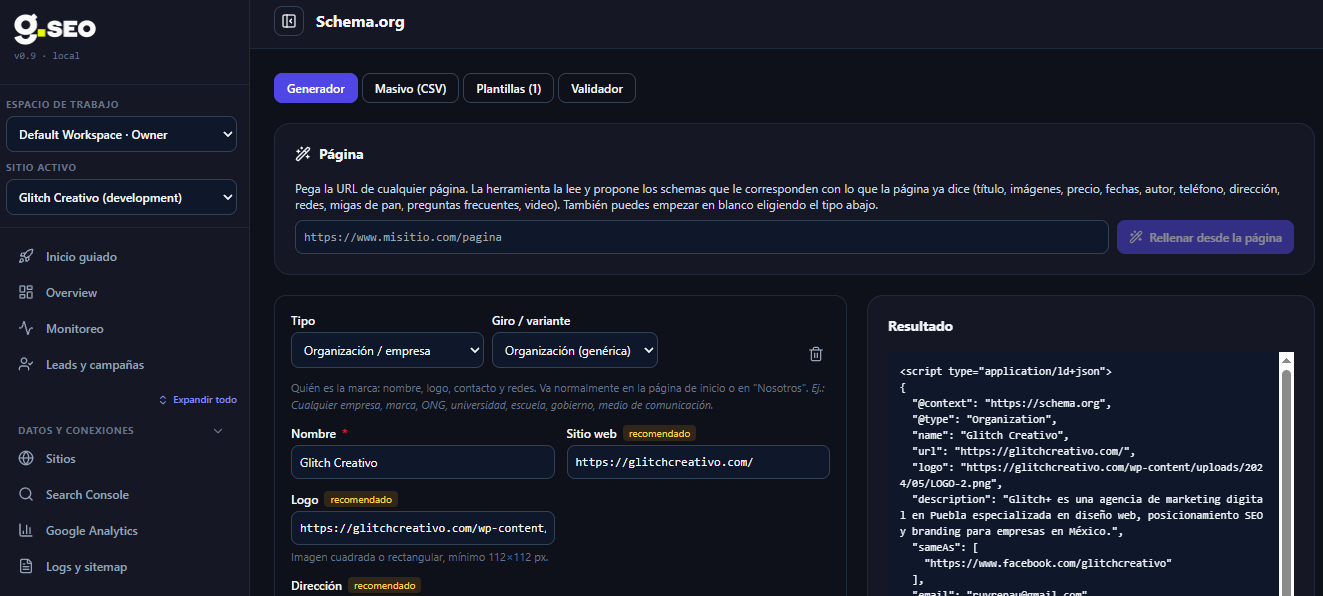Open the Validador tab
The height and width of the screenshot is (596, 1323).
[x=597, y=89]
